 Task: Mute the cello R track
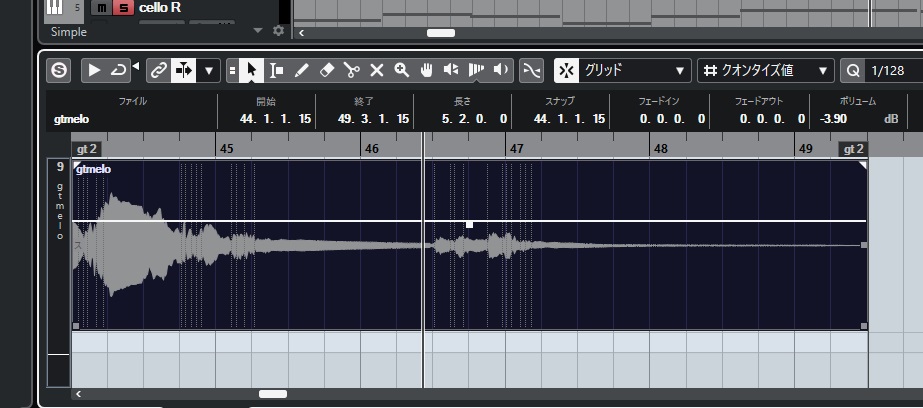100,8
